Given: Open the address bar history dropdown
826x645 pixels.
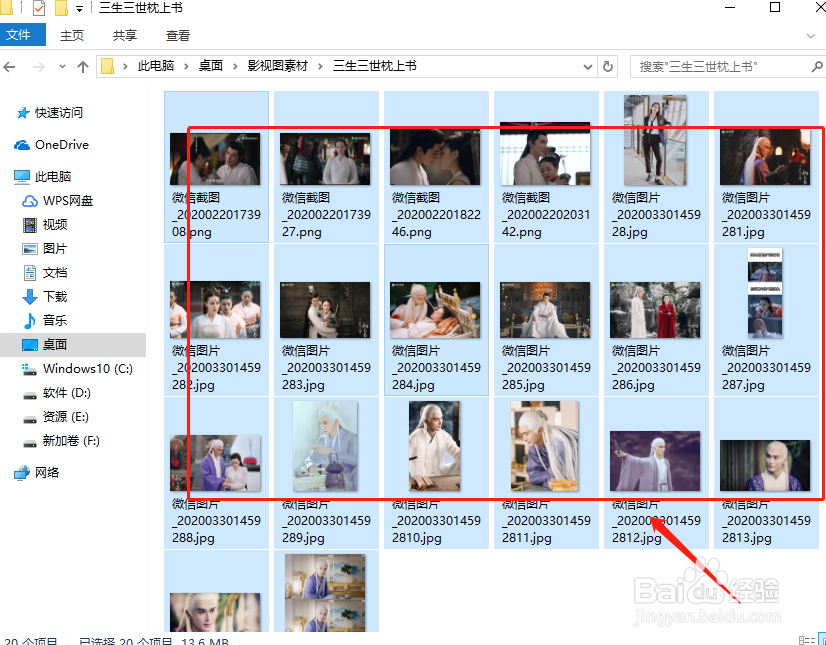Looking at the screenshot, I should coord(588,66).
